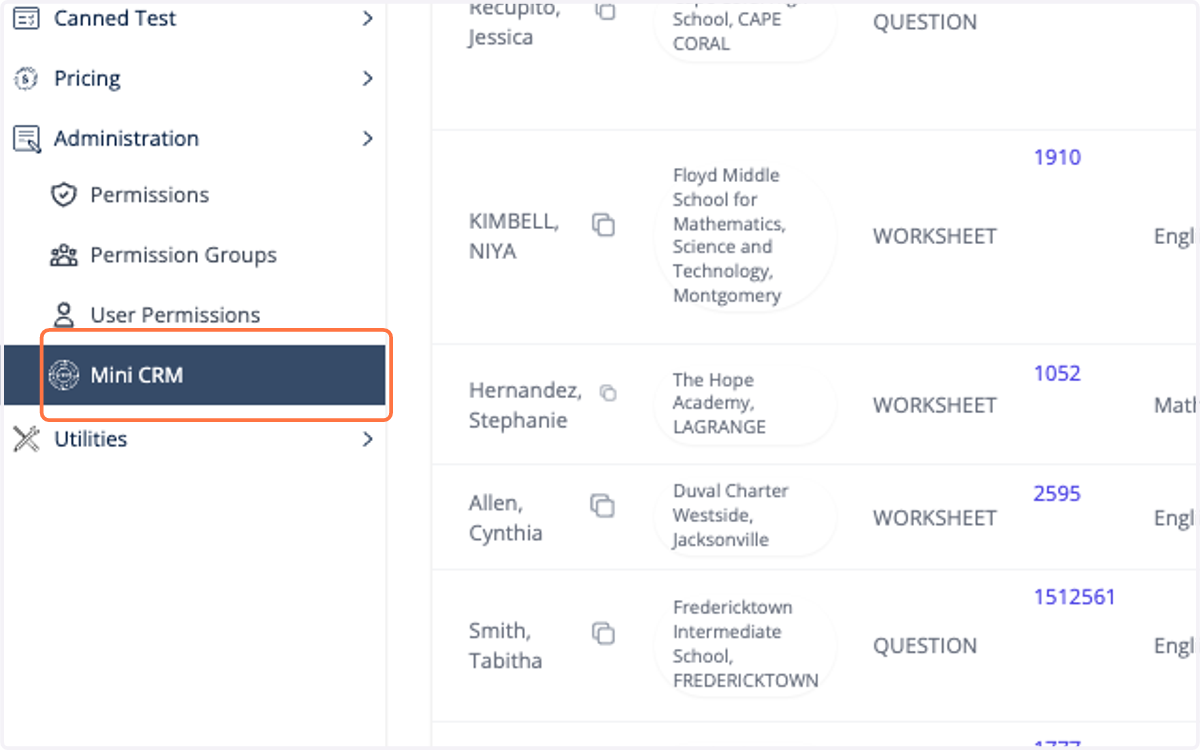Expand the Utilities chevron
Viewport: 1200px width, 750px height.
tap(367, 438)
